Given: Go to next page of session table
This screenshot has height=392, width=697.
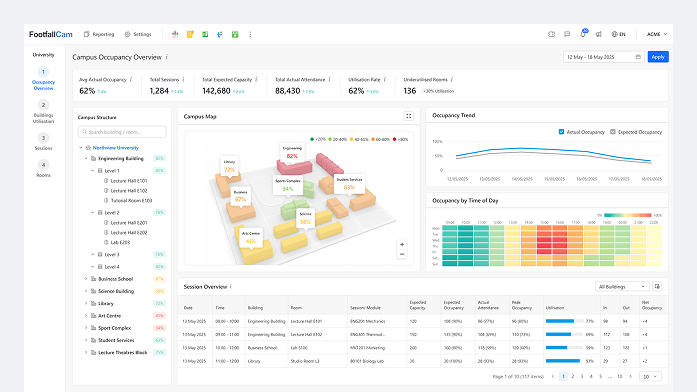Looking at the screenshot, I should tap(630, 376).
